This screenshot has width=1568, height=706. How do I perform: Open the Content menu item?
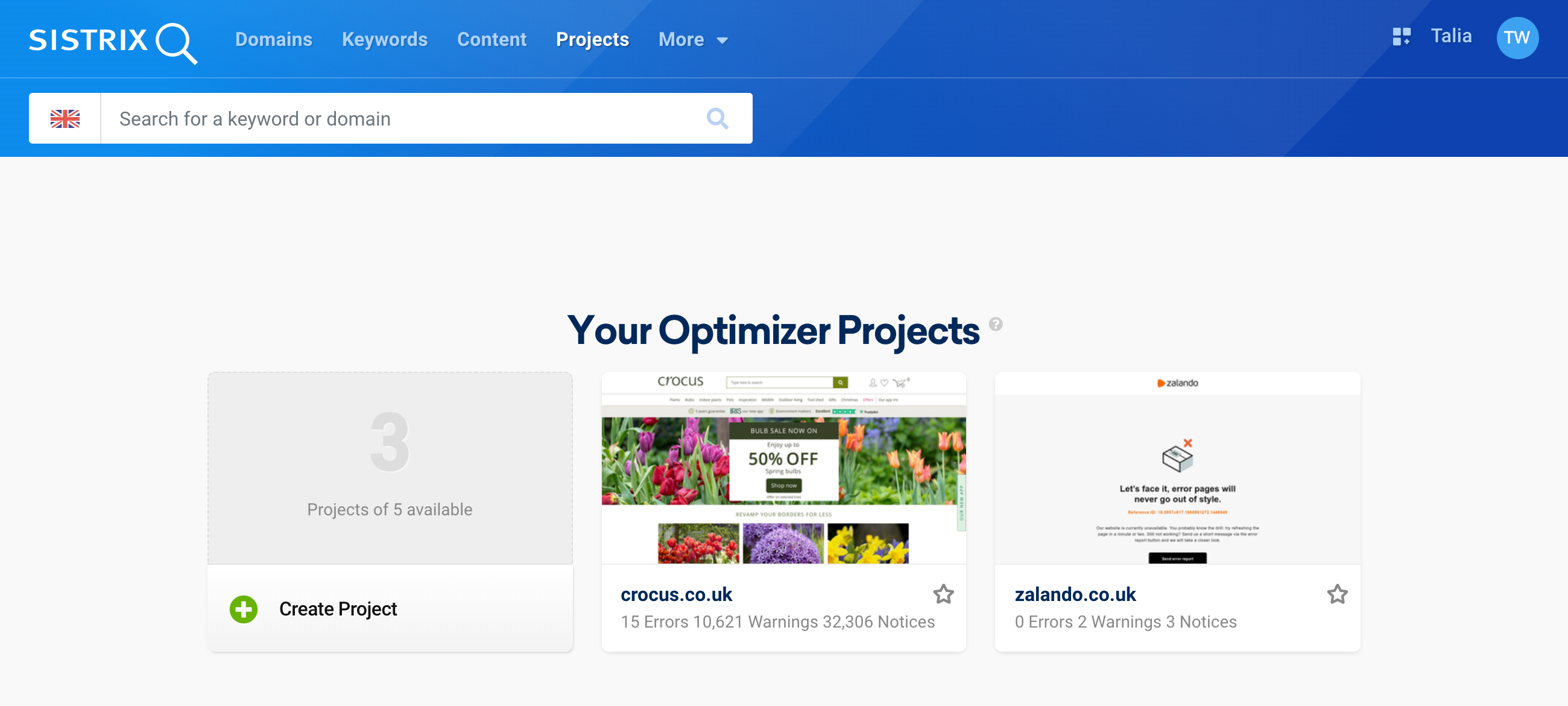click(492, 40)
